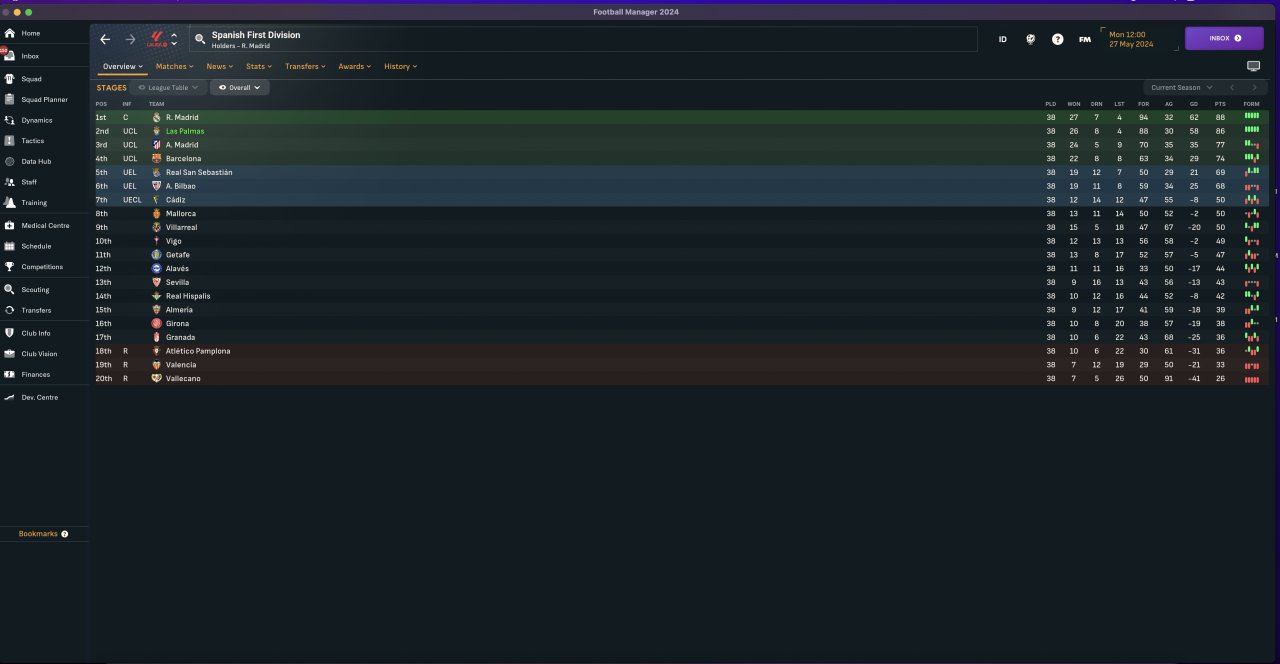This screenshot has width=1280, height=664.
Task: Open the Awards tab menu
Action: [355, 66]
